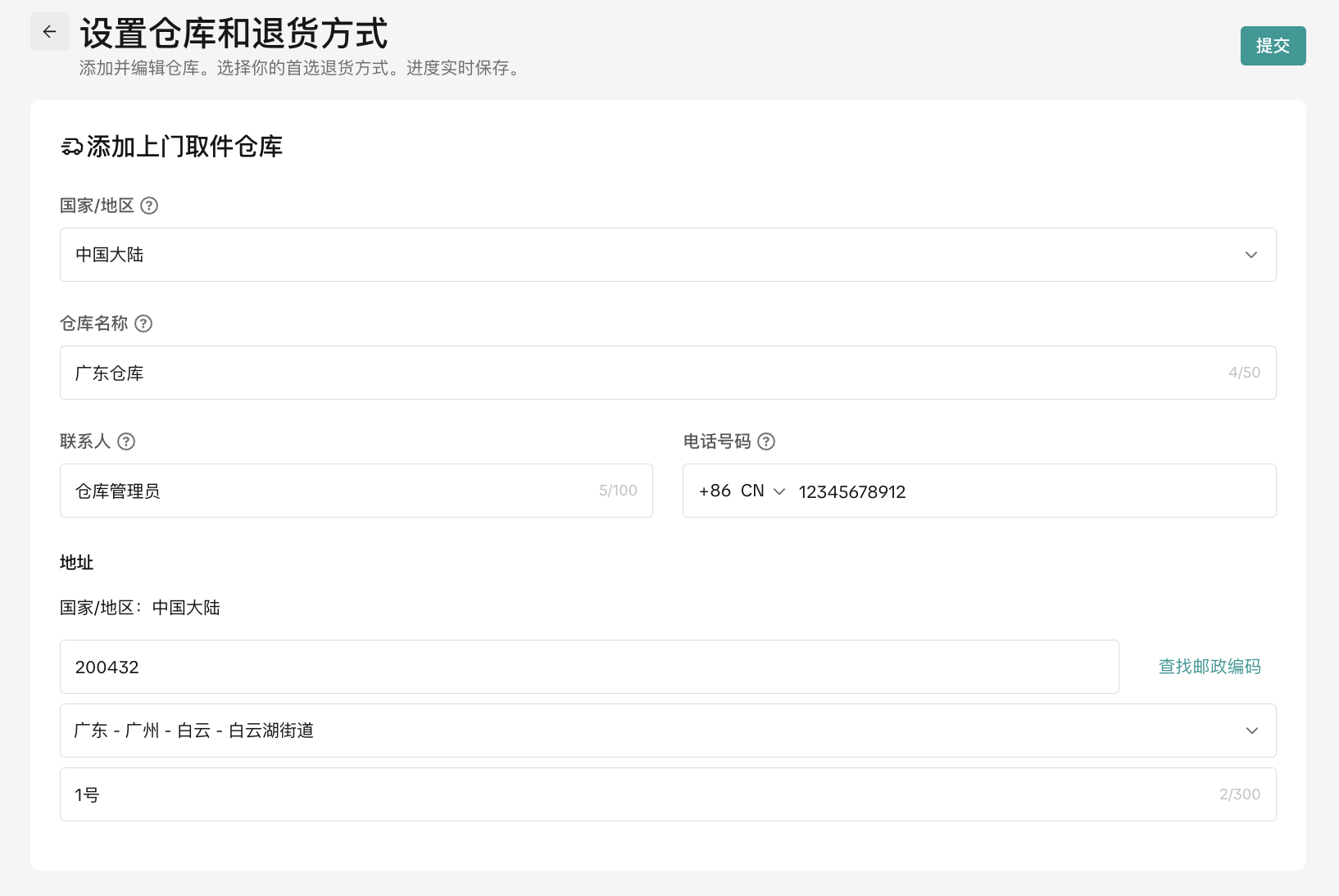Click the delivery truck icon in heading

tap(72, 147)
